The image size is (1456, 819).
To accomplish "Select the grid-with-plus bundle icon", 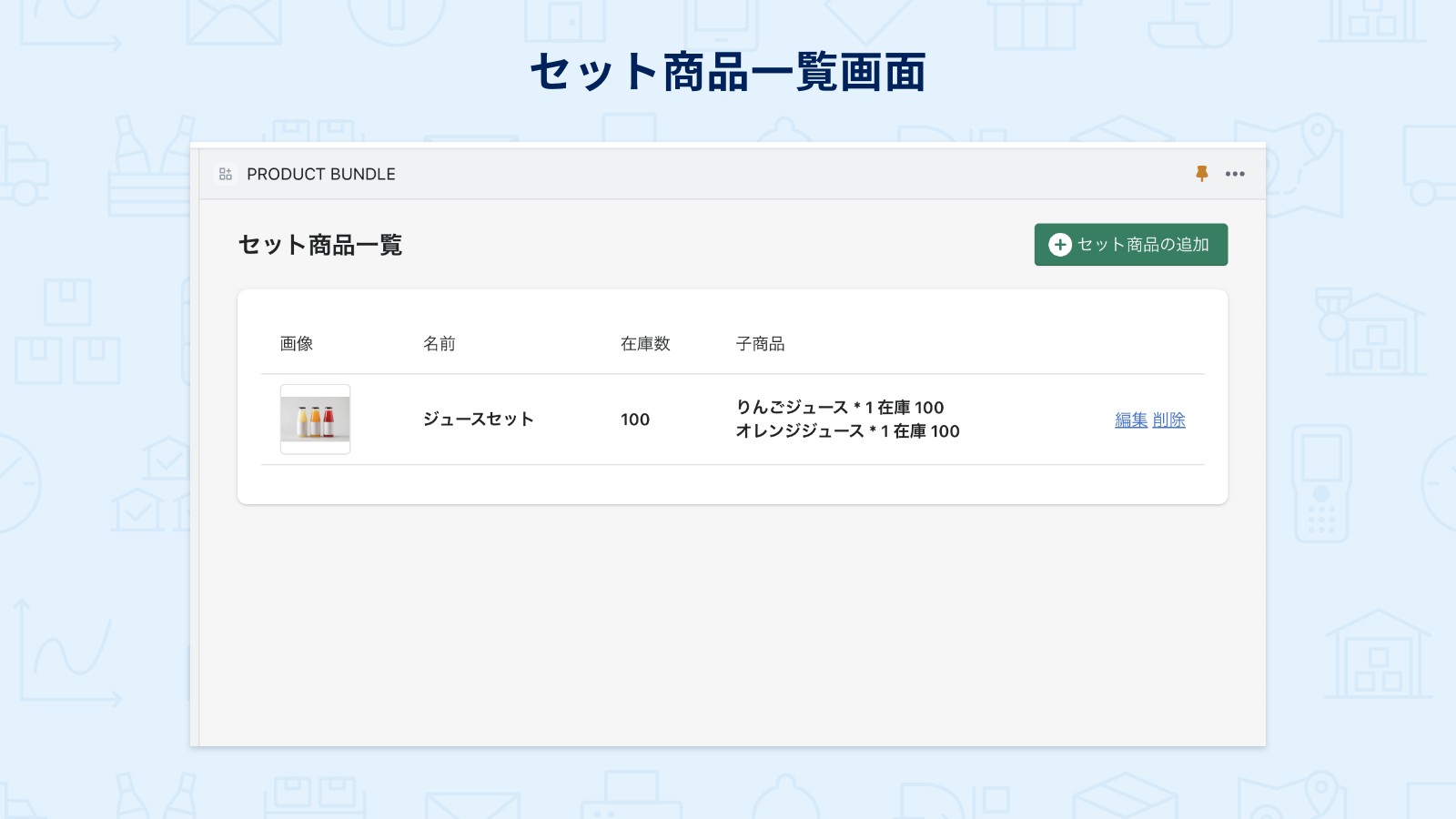I will tap(224, 174).
